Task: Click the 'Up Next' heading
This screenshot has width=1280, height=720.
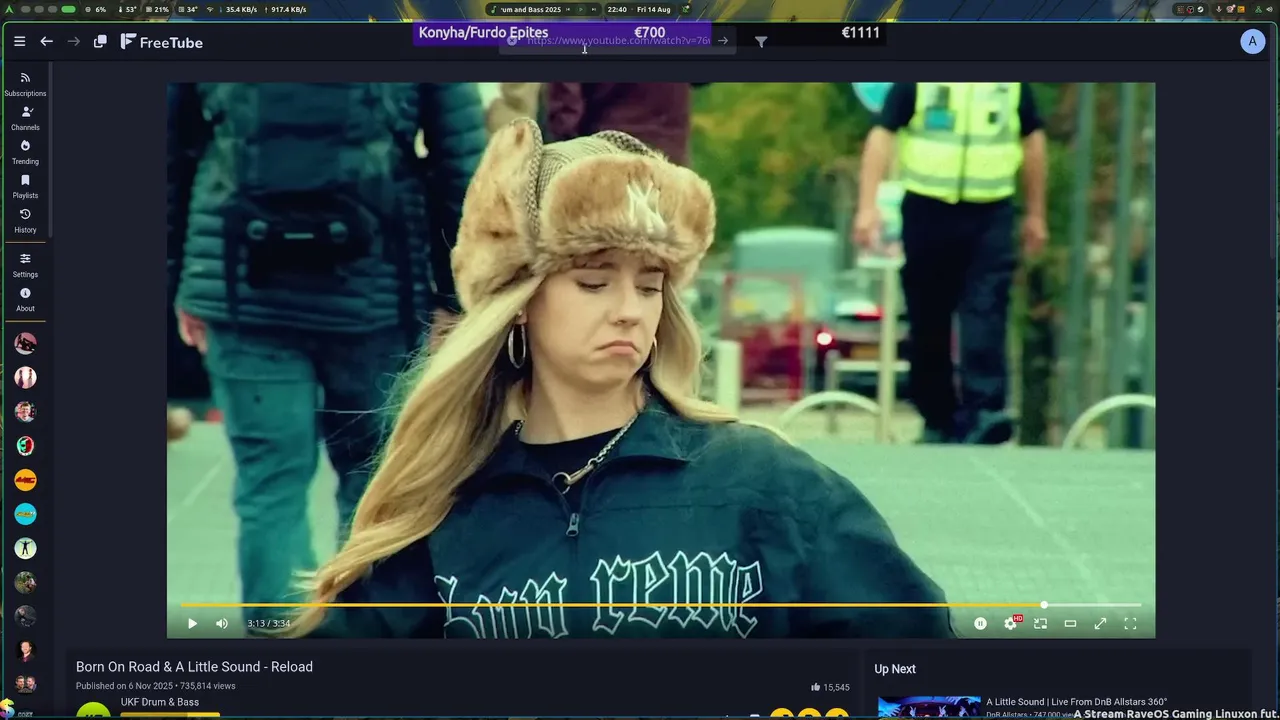Action: coord(895,669)
